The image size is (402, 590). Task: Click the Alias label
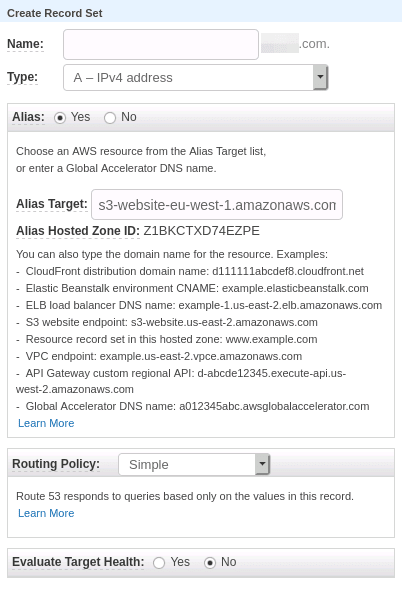[x=28, y=117]
